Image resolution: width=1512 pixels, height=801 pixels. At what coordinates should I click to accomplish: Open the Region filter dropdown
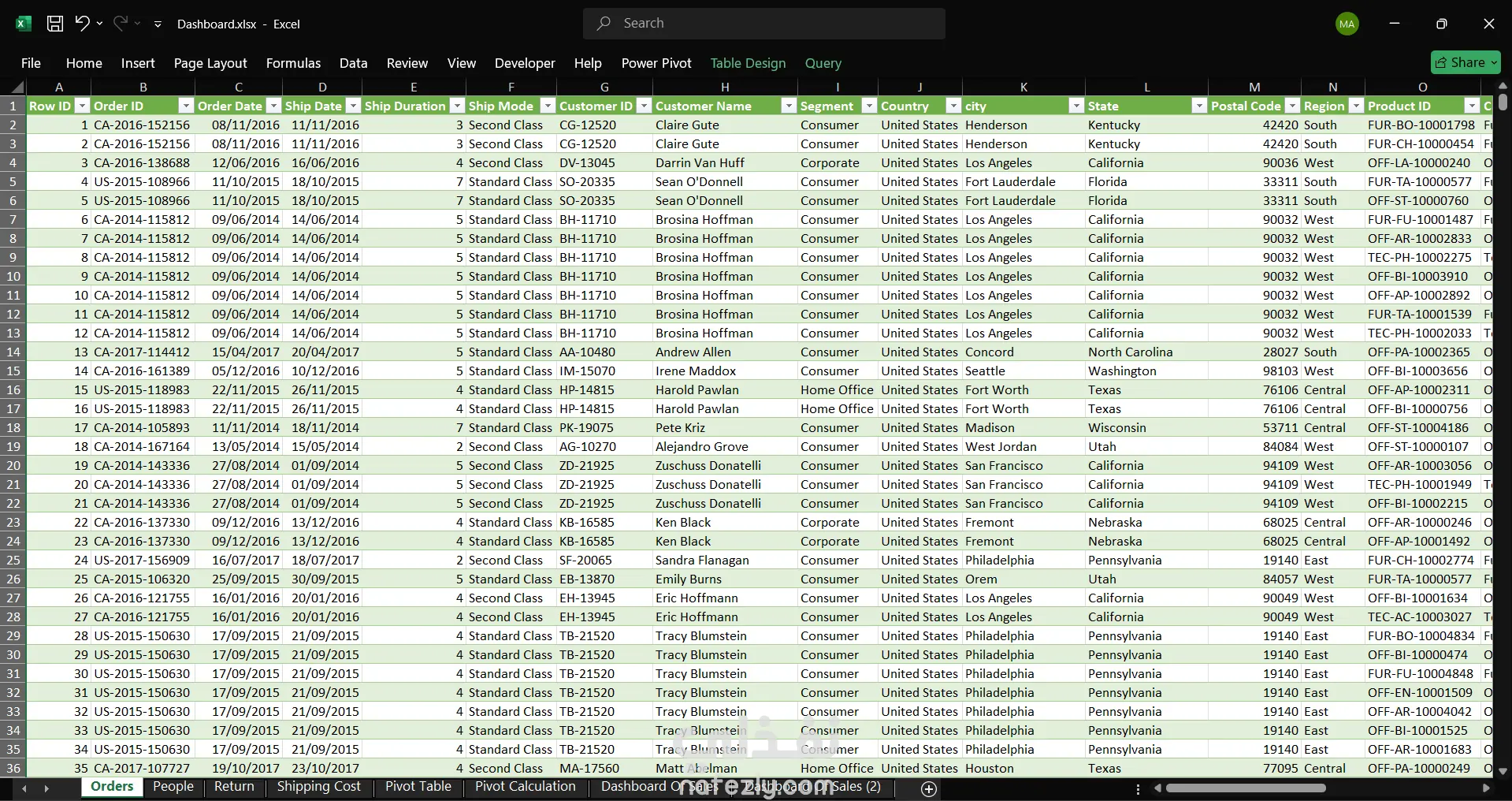1356,106
